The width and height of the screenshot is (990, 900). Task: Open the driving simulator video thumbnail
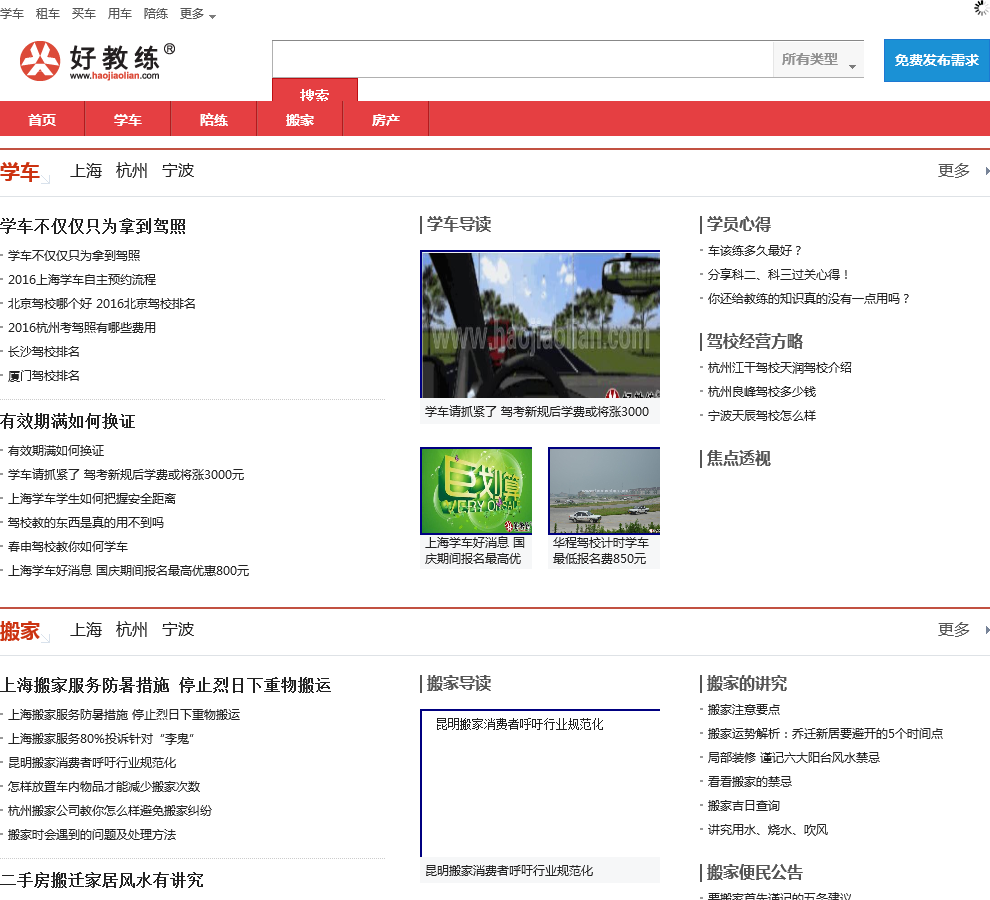point(540,325)
